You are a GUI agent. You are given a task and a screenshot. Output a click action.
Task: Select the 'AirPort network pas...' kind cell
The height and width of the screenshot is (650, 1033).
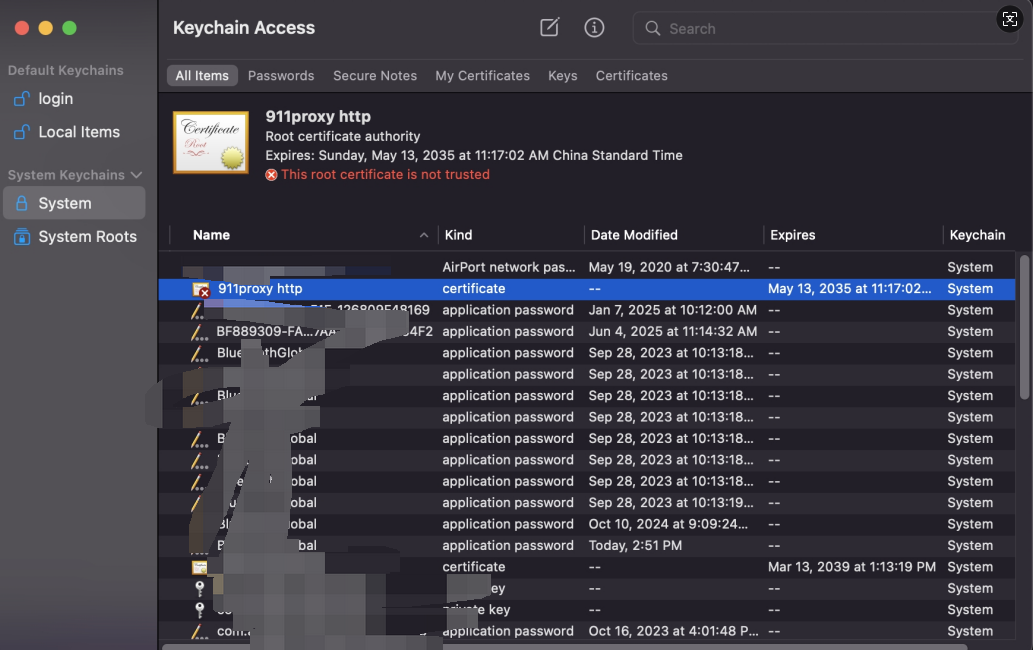(509, 267)
